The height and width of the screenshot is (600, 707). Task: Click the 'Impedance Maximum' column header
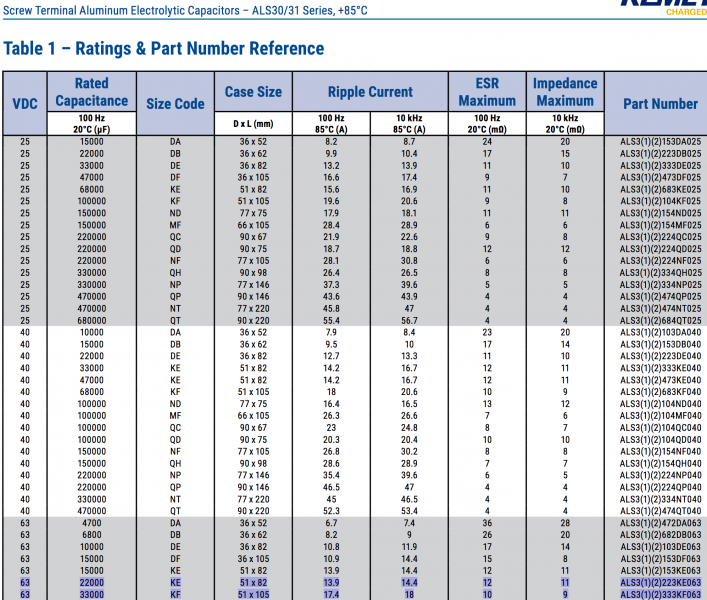565,92
